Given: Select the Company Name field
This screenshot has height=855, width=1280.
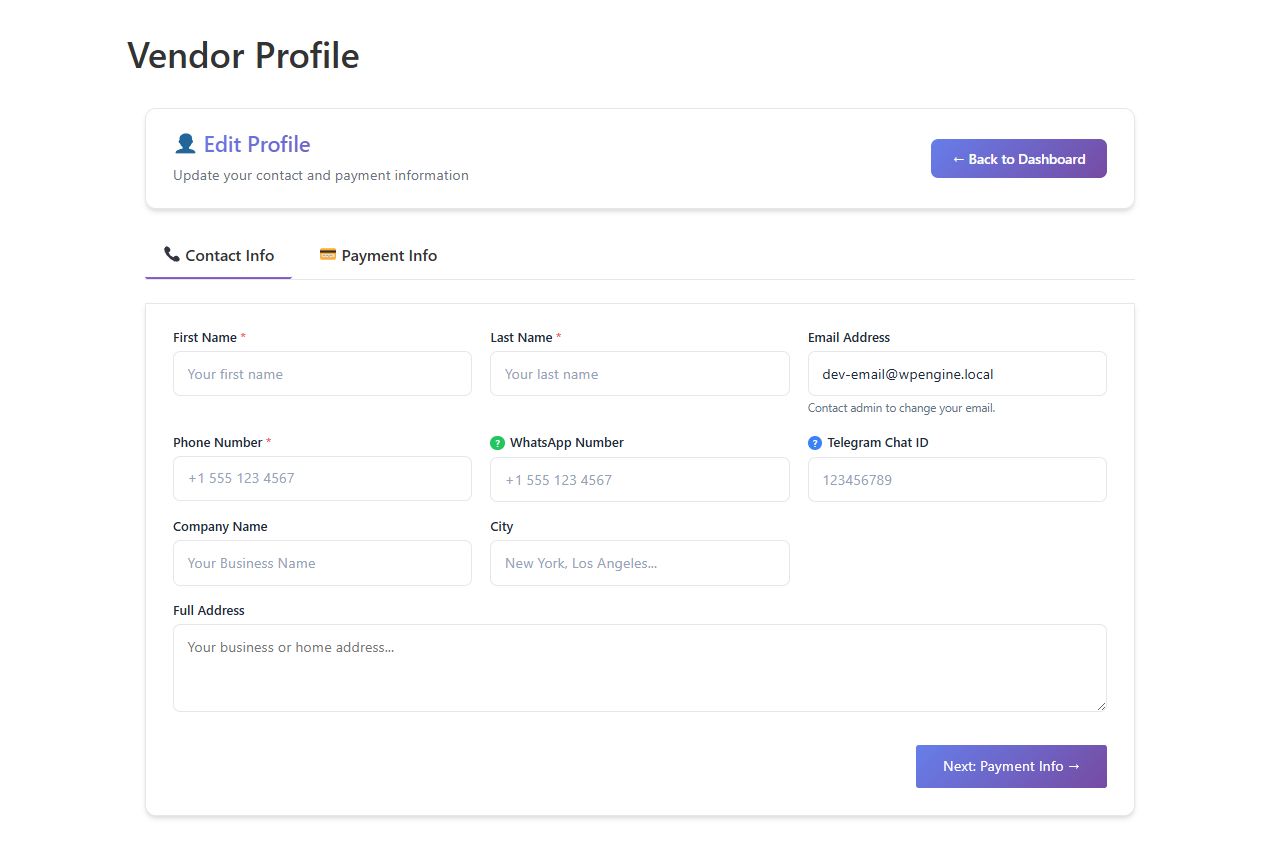Looking at the screenshot, I should click(x=322, y=563).
